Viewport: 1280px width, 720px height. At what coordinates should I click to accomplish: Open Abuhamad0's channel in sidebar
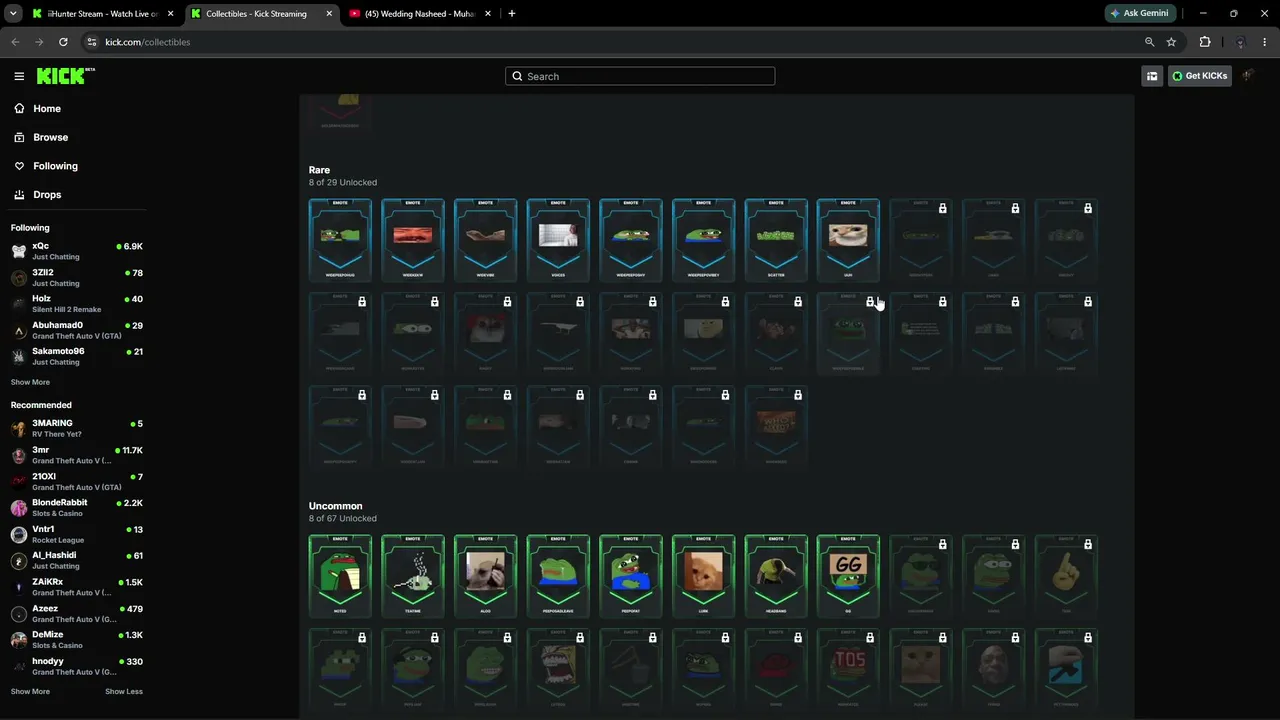(x=78, y=330)
